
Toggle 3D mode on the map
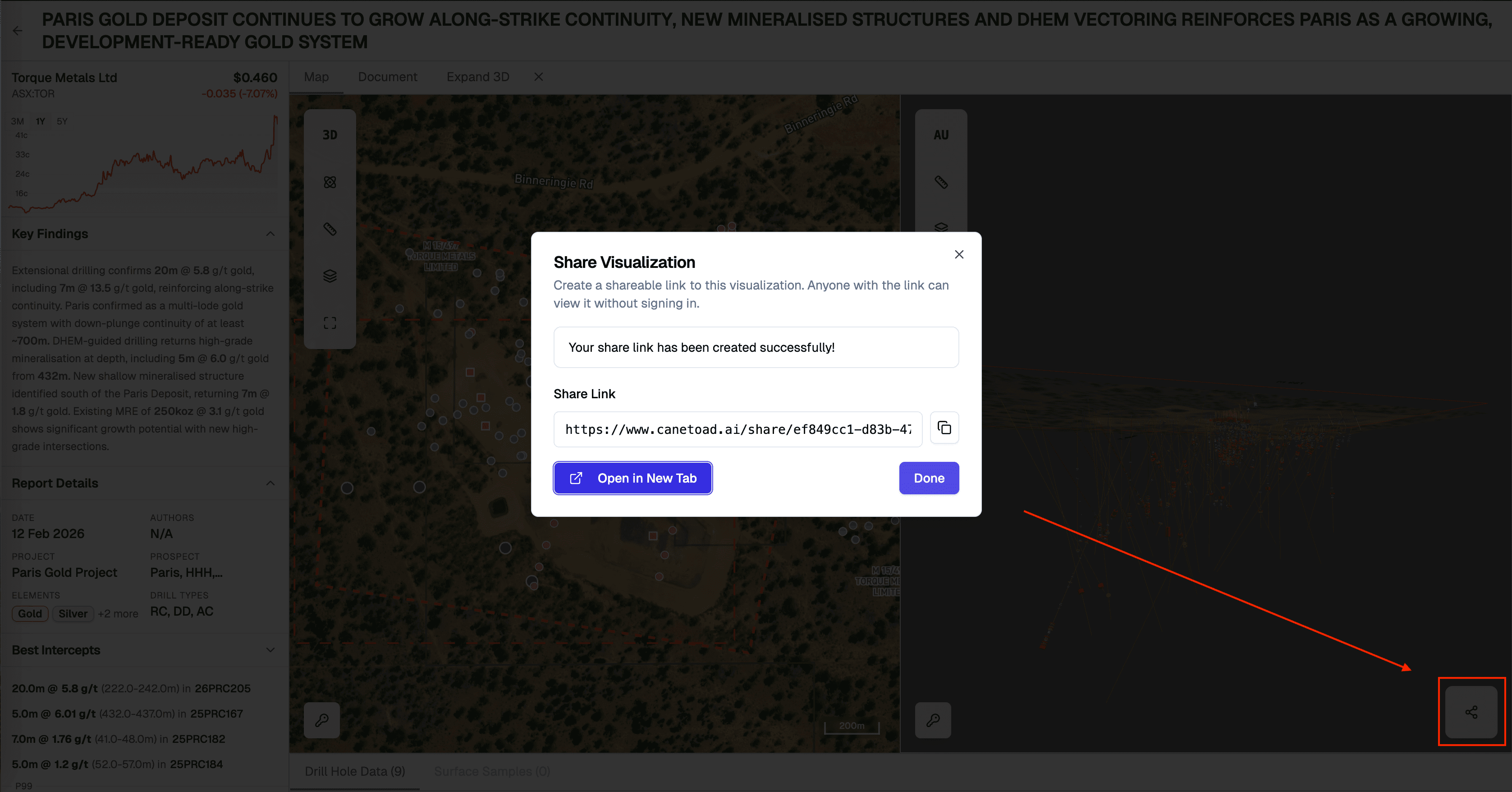[x=329, y=134]
